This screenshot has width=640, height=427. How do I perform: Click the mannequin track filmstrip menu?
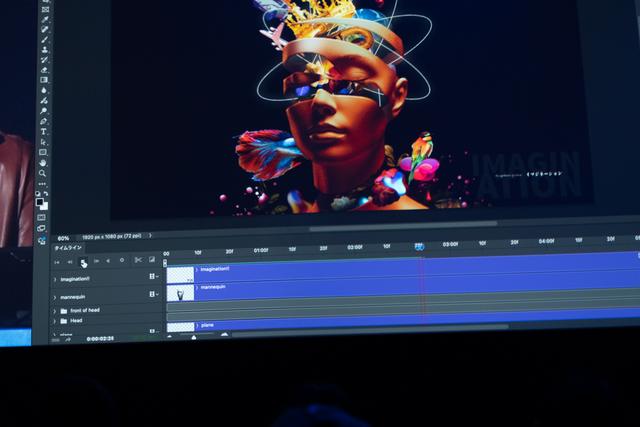point(153,294)
